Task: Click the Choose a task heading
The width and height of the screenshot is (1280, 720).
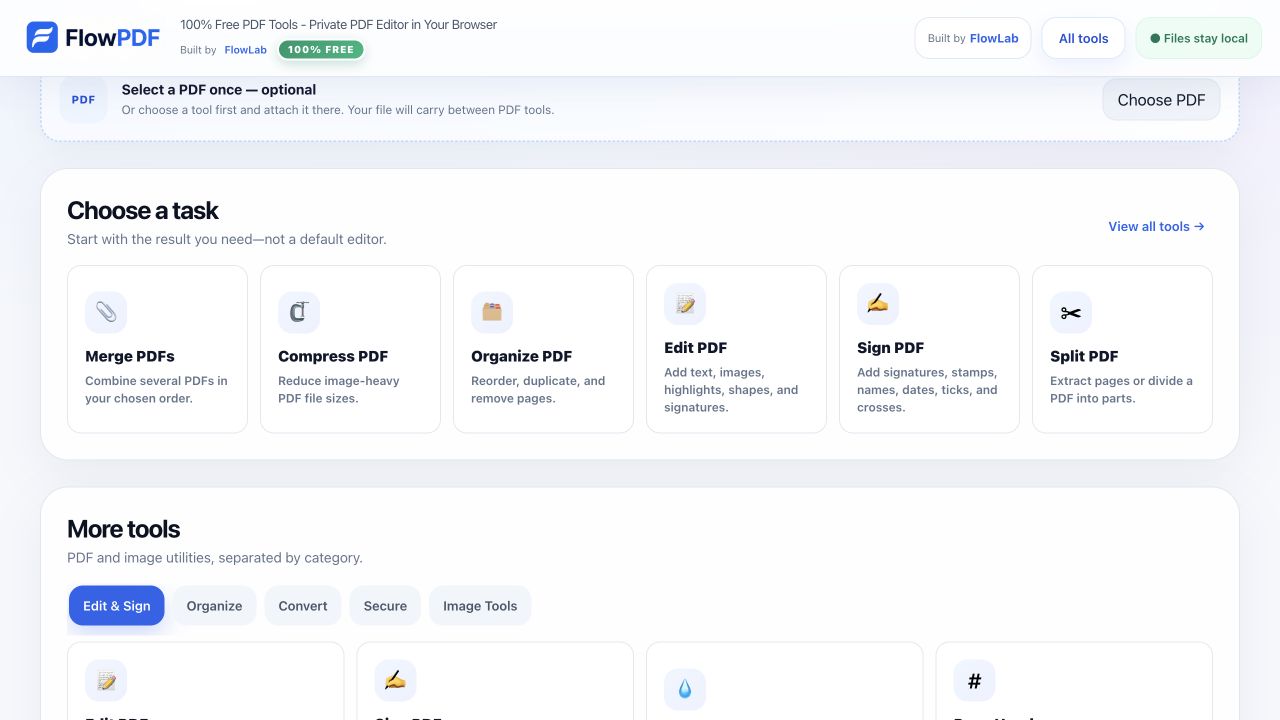Action: click(x=143, y=211)
